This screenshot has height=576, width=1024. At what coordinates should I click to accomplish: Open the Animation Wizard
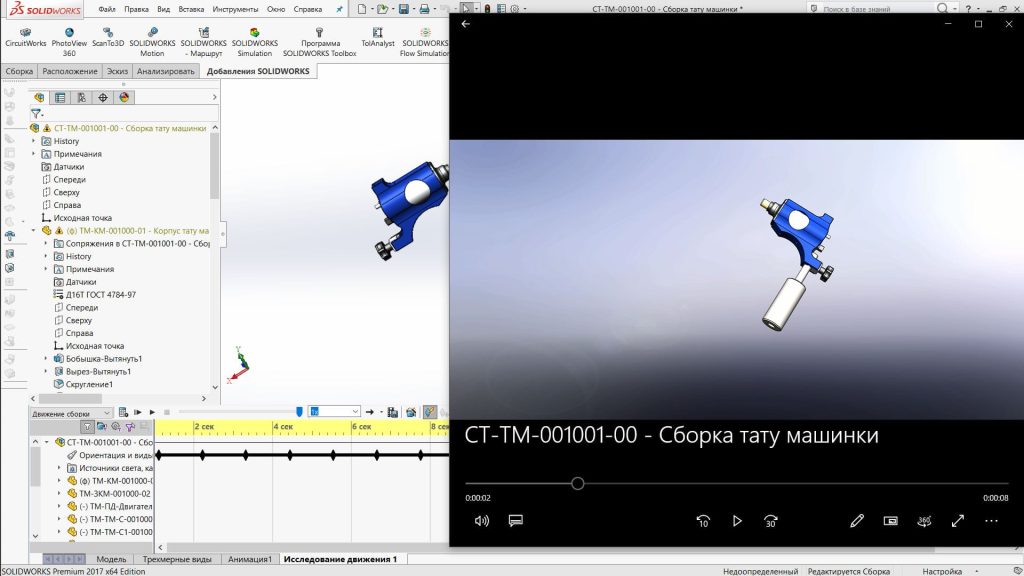coord(411,412)
